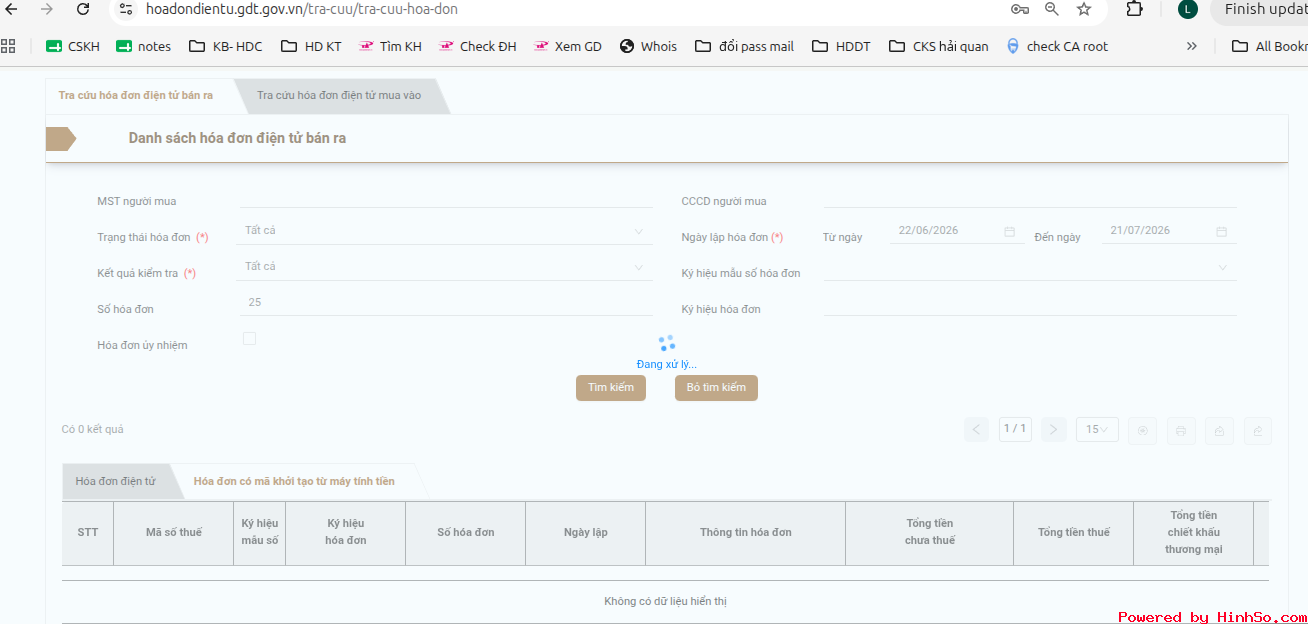
Task: Focus the Số hóa đơn field containing 25
Action: click(446, 303)
